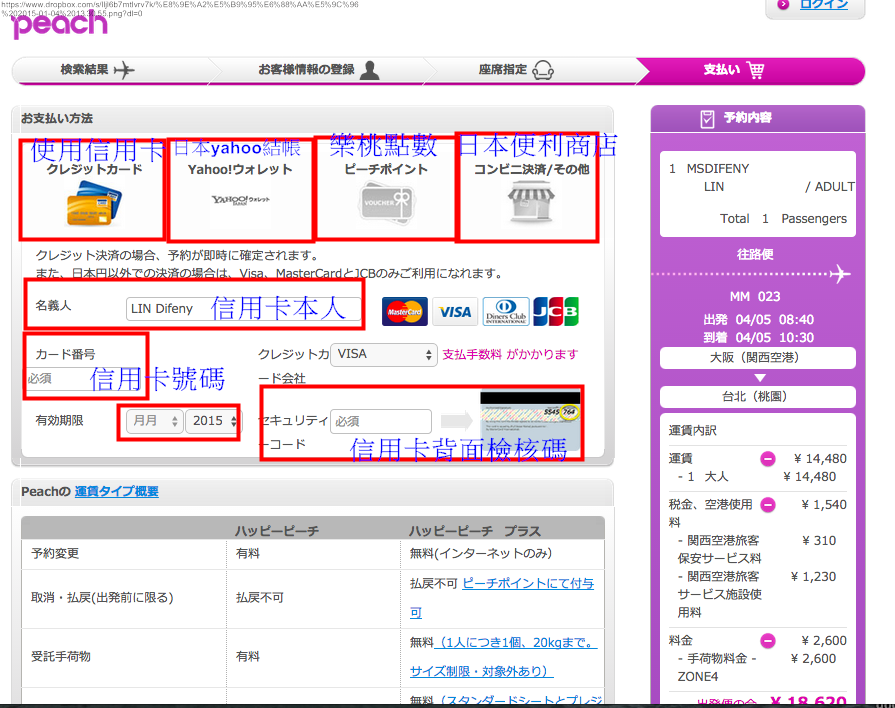The image size is (895, 708).
Task: Go to the お客様情報の登録 step
Action: click(319, 70)
